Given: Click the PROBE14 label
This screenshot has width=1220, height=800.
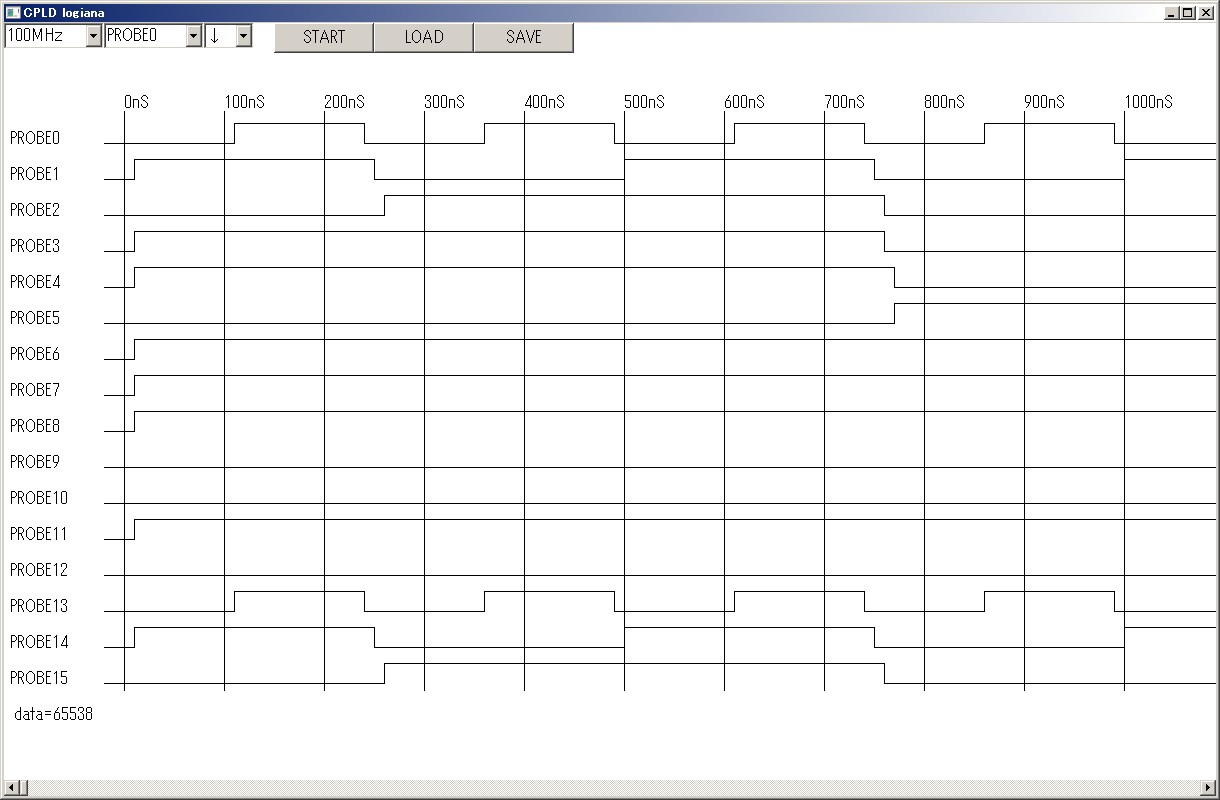Looking at the screenshot, I should [39, 642].
